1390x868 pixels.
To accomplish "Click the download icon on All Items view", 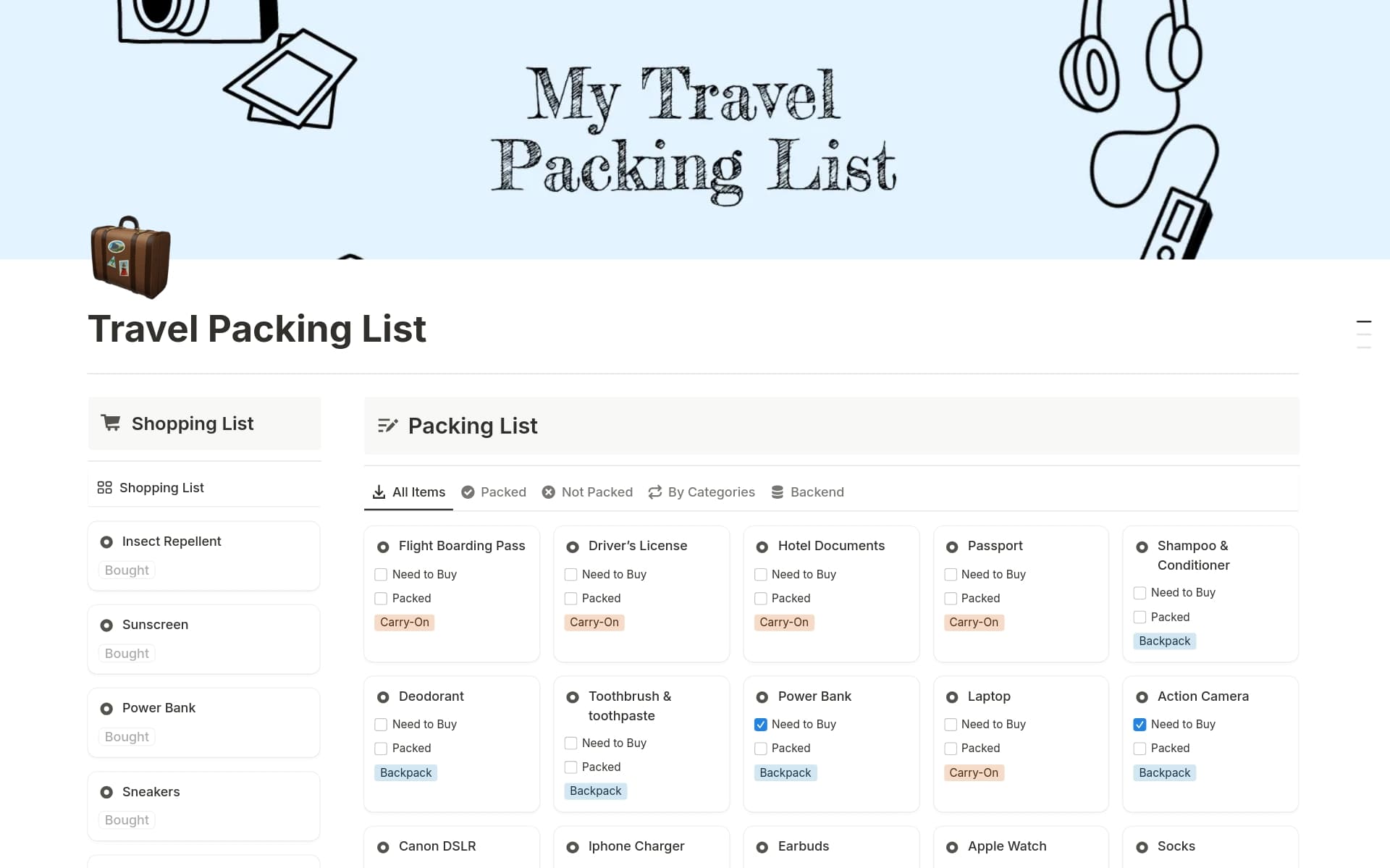I will 379,492.
